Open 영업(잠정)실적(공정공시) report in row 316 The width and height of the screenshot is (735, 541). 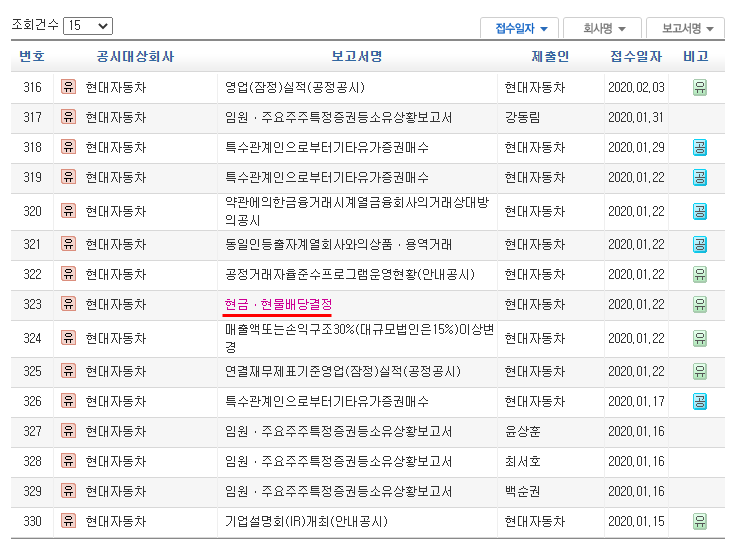point(295,87)
